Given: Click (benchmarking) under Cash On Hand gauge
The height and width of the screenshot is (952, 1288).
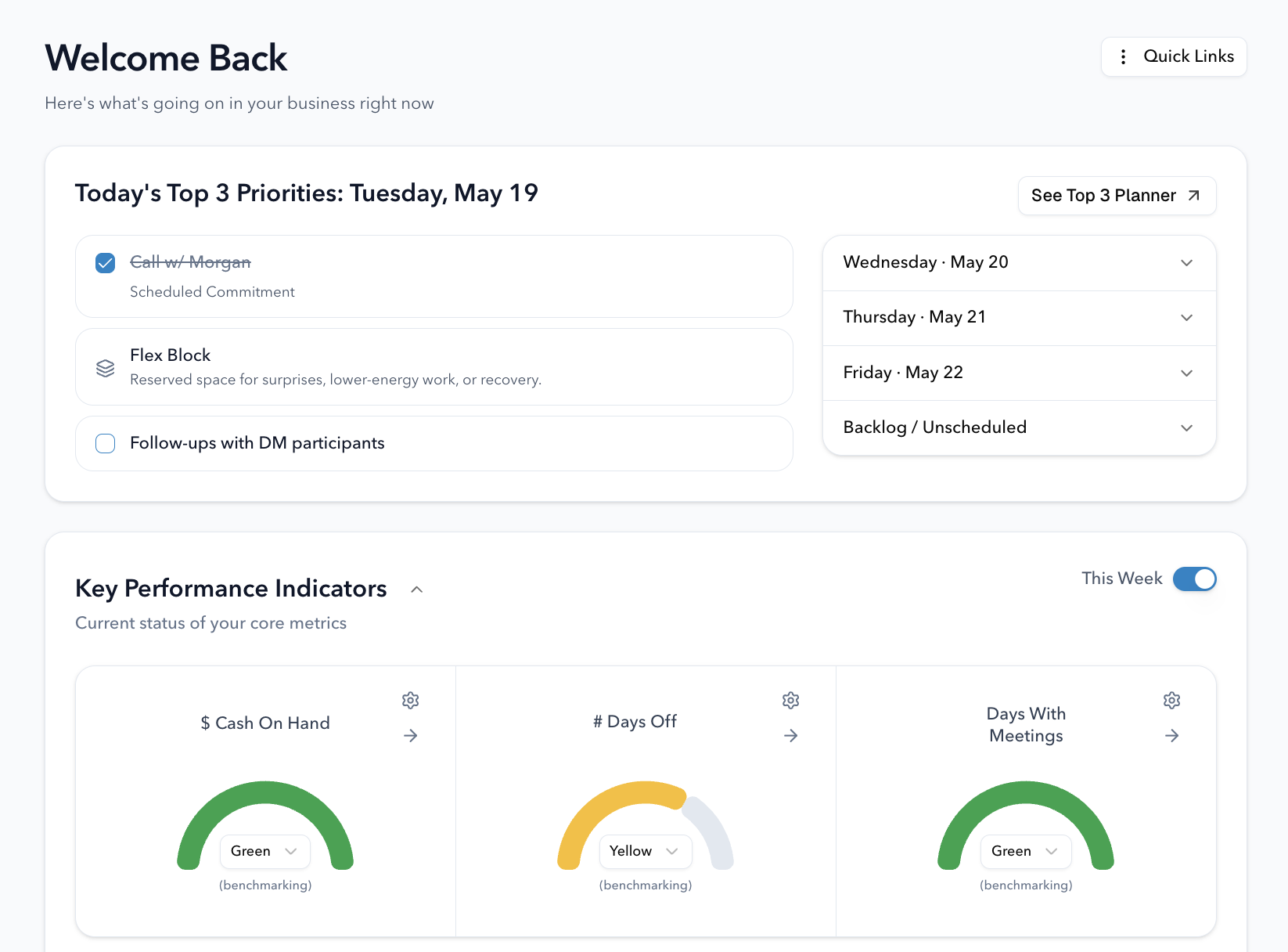Looking at the screenshot, I should tap(265, 885).
